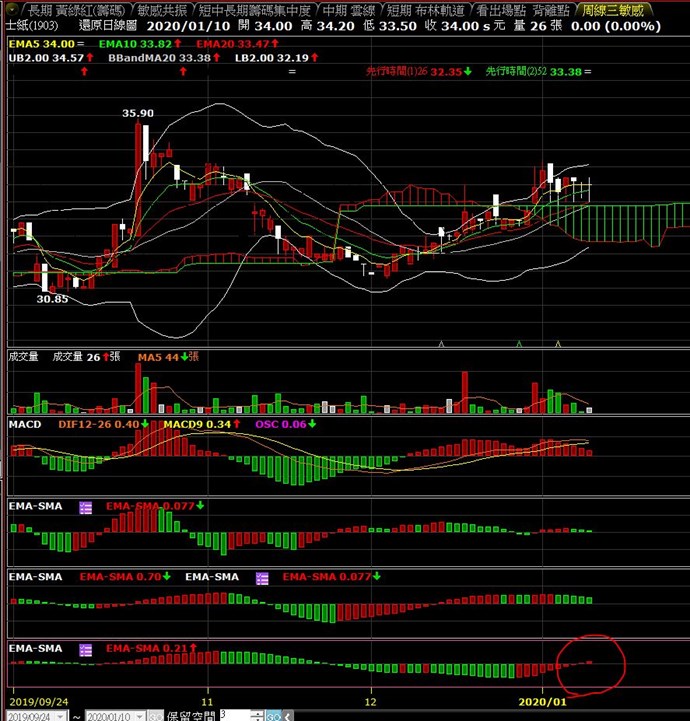Click the 2020/01 timeline marker

click(542, 702)
